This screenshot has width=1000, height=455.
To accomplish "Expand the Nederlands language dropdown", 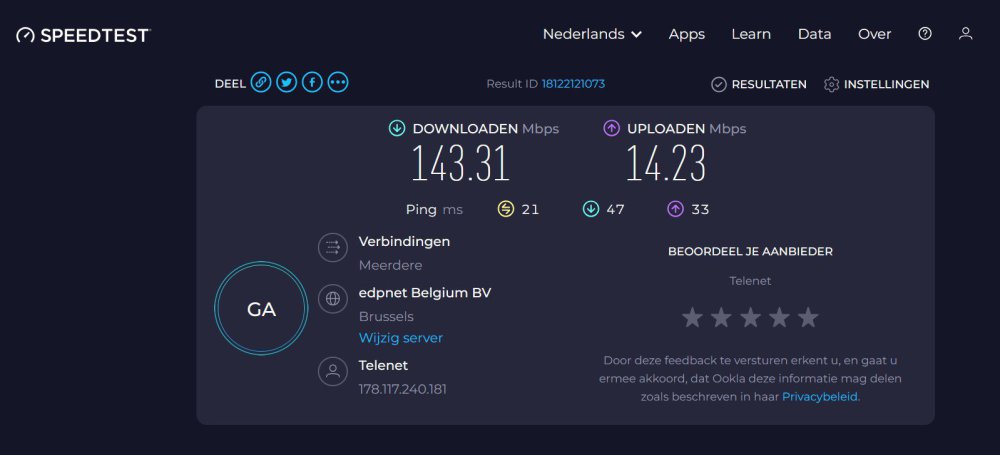I will tap(592, 34).
